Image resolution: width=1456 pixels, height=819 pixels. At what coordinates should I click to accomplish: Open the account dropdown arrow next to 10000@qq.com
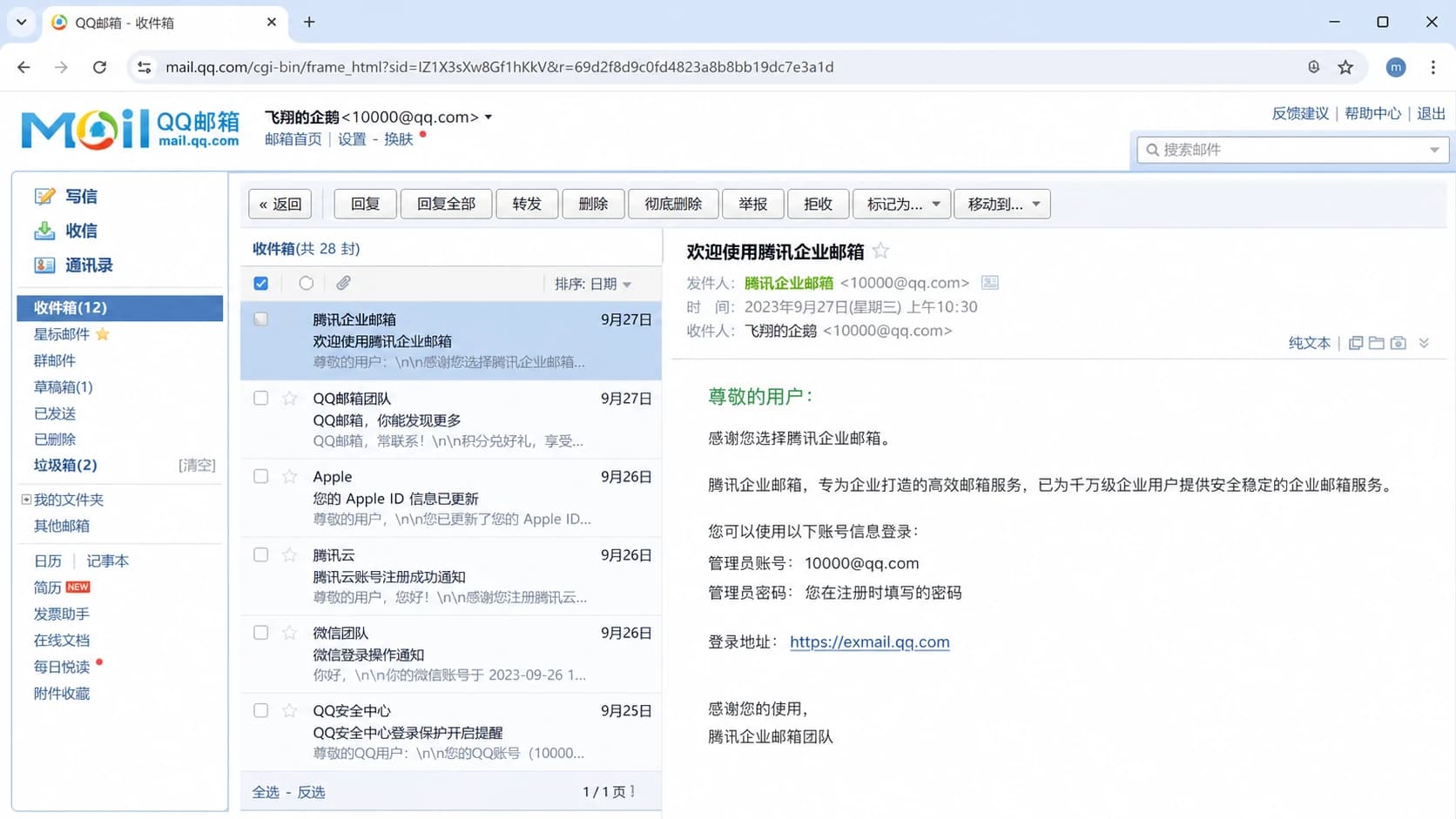[489, 117]
